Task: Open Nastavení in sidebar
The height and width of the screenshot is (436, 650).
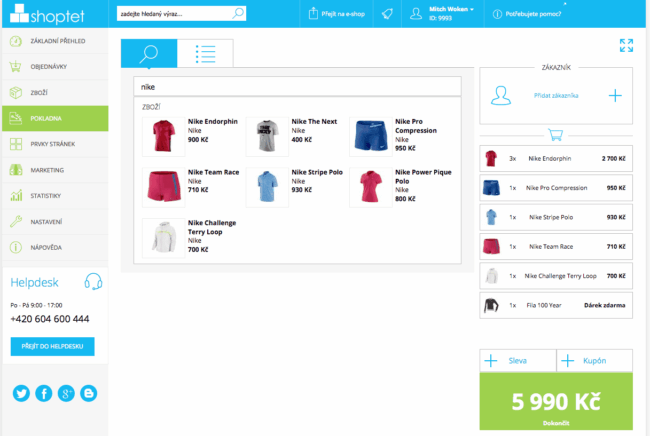Action: [x=55, y=222]
